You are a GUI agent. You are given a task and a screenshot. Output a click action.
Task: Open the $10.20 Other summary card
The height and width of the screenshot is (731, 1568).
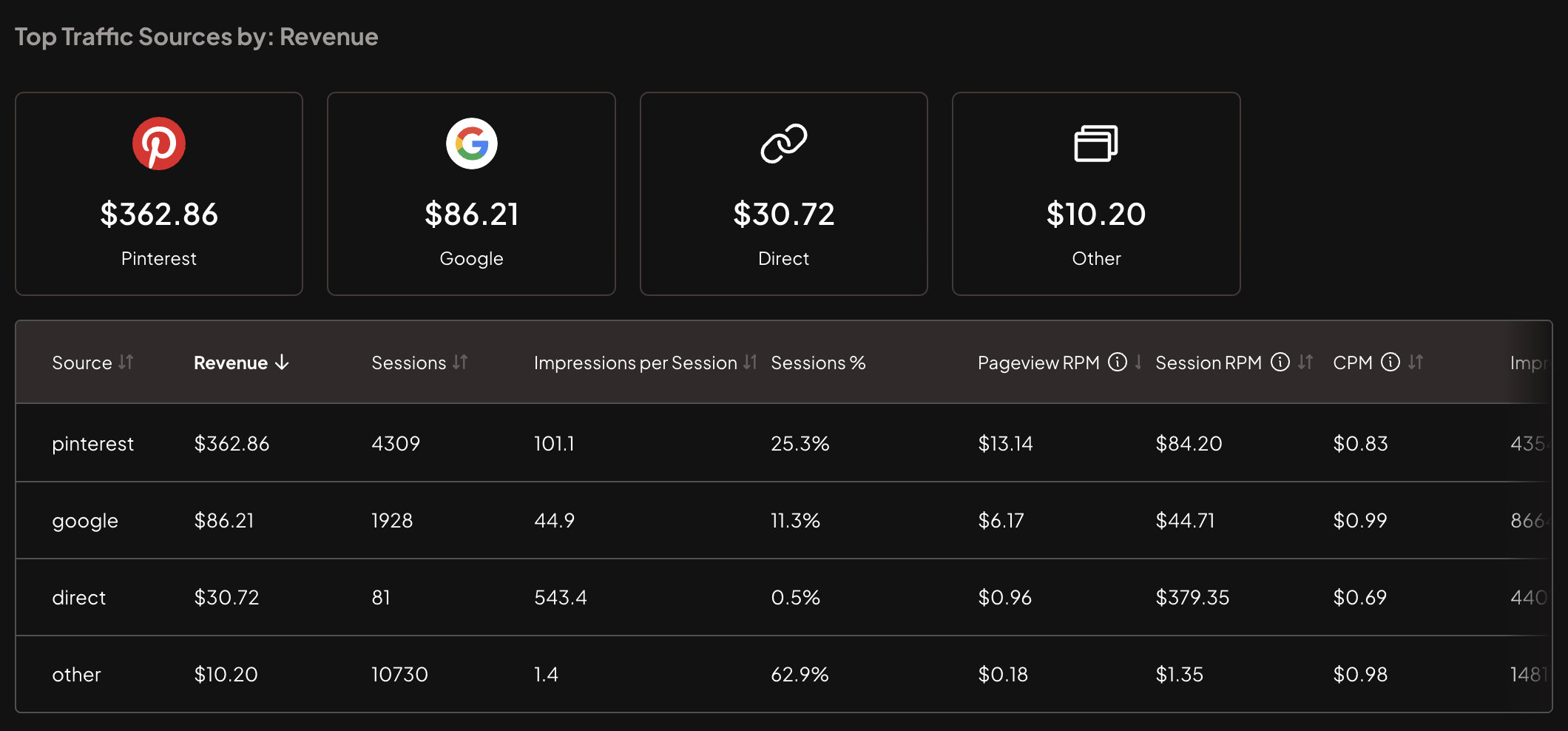tap(1095, 194)
